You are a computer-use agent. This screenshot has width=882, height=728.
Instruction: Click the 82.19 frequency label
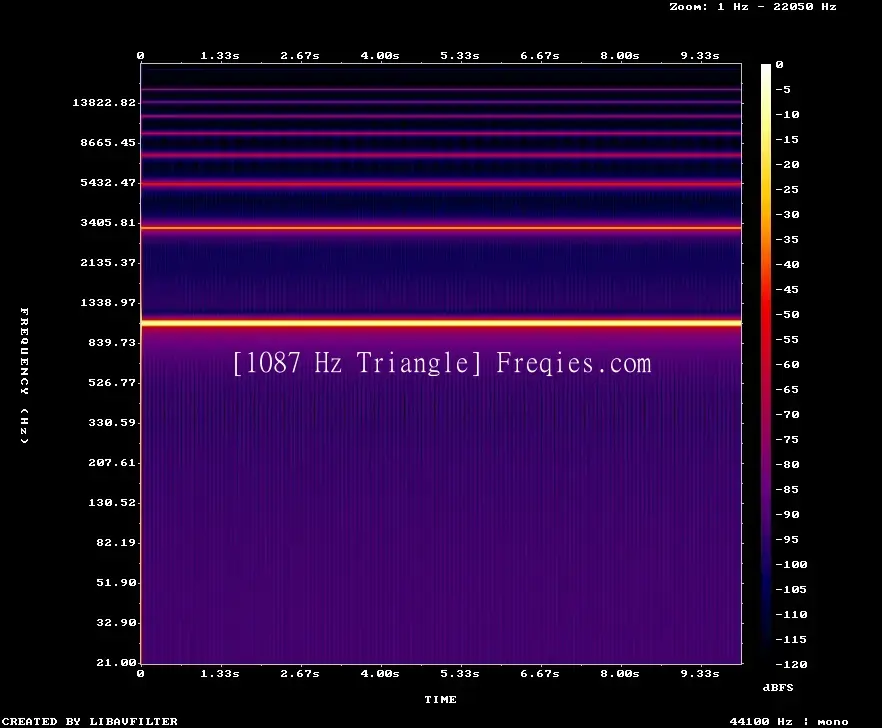(x=116, y=542)
